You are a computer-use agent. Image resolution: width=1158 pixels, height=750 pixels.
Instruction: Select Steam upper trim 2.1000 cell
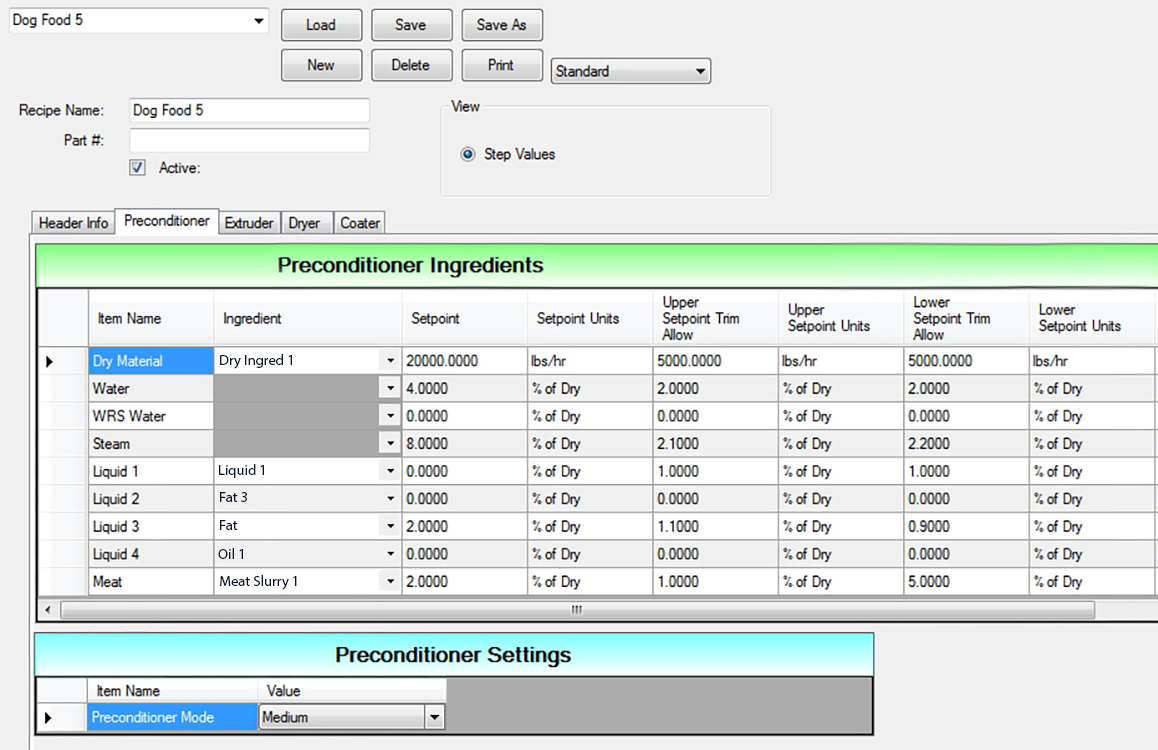pos(716,444)
